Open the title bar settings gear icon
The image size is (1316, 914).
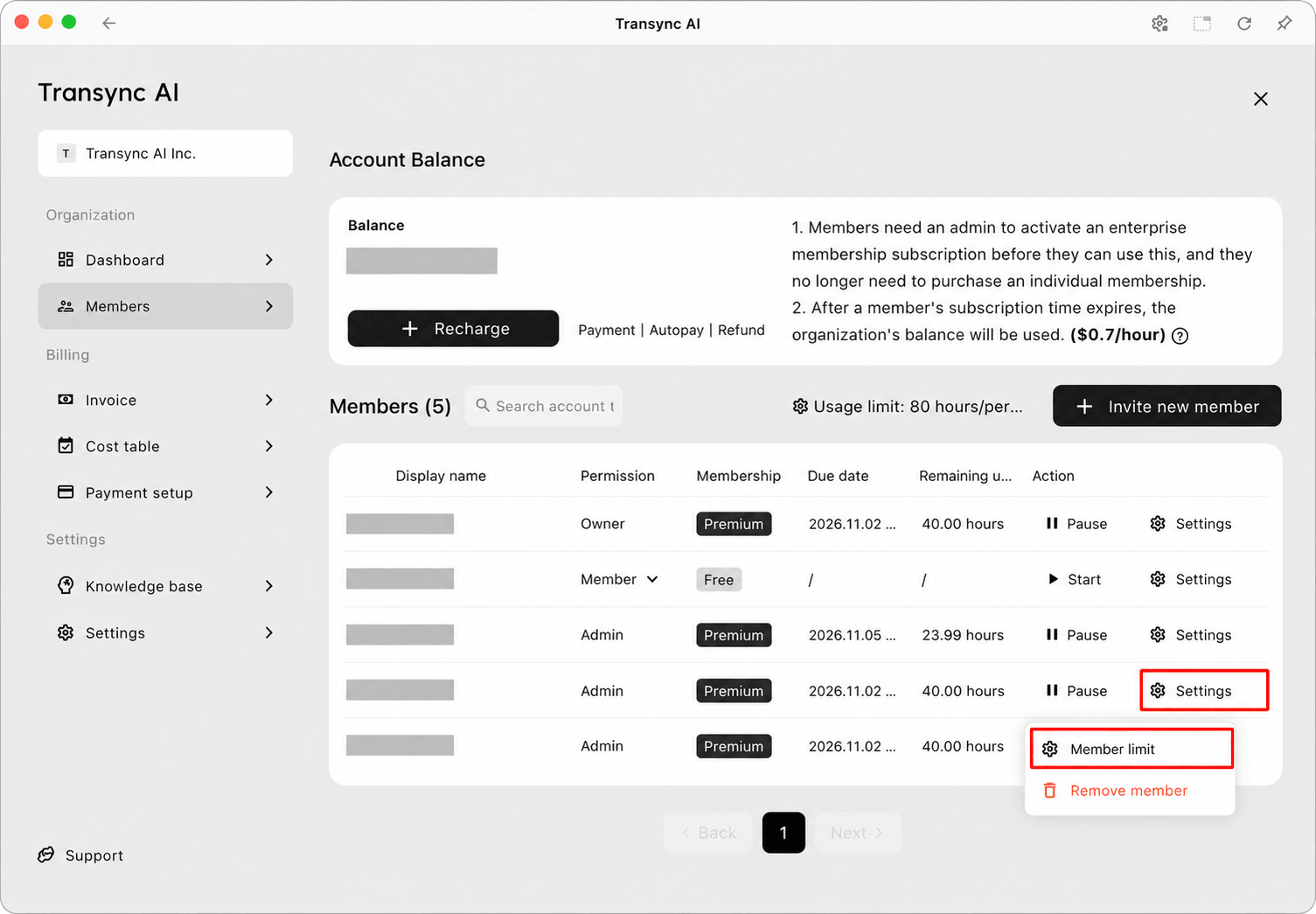pos(1159,24)
